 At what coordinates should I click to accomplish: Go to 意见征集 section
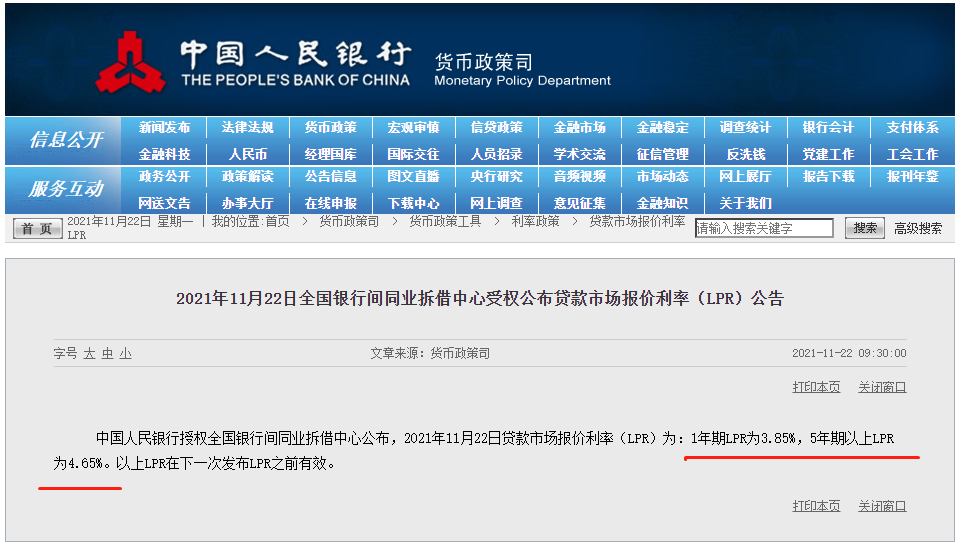coord(580,203)
